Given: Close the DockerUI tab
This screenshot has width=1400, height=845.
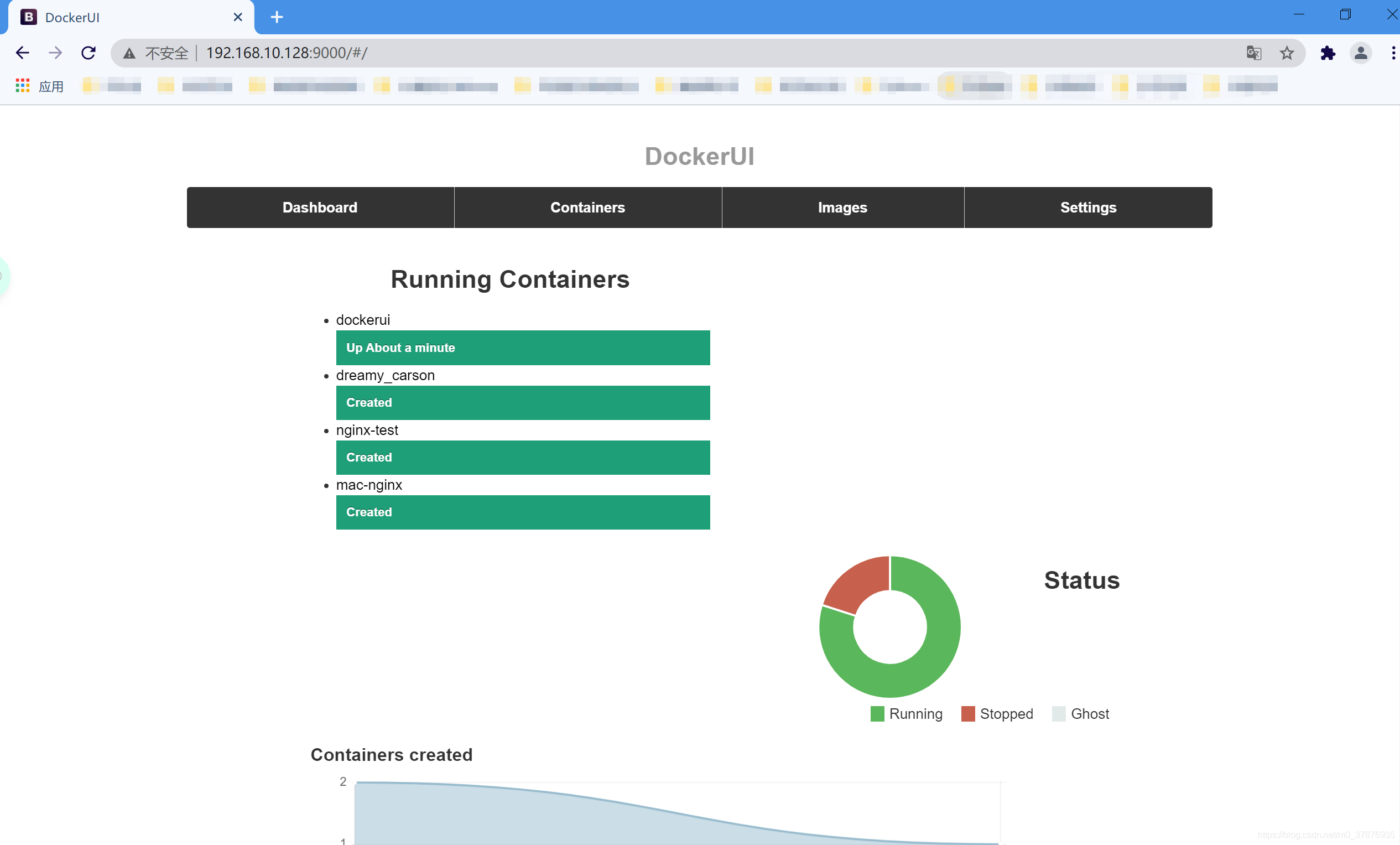Looking at the screenshot, I should [238, 17].
